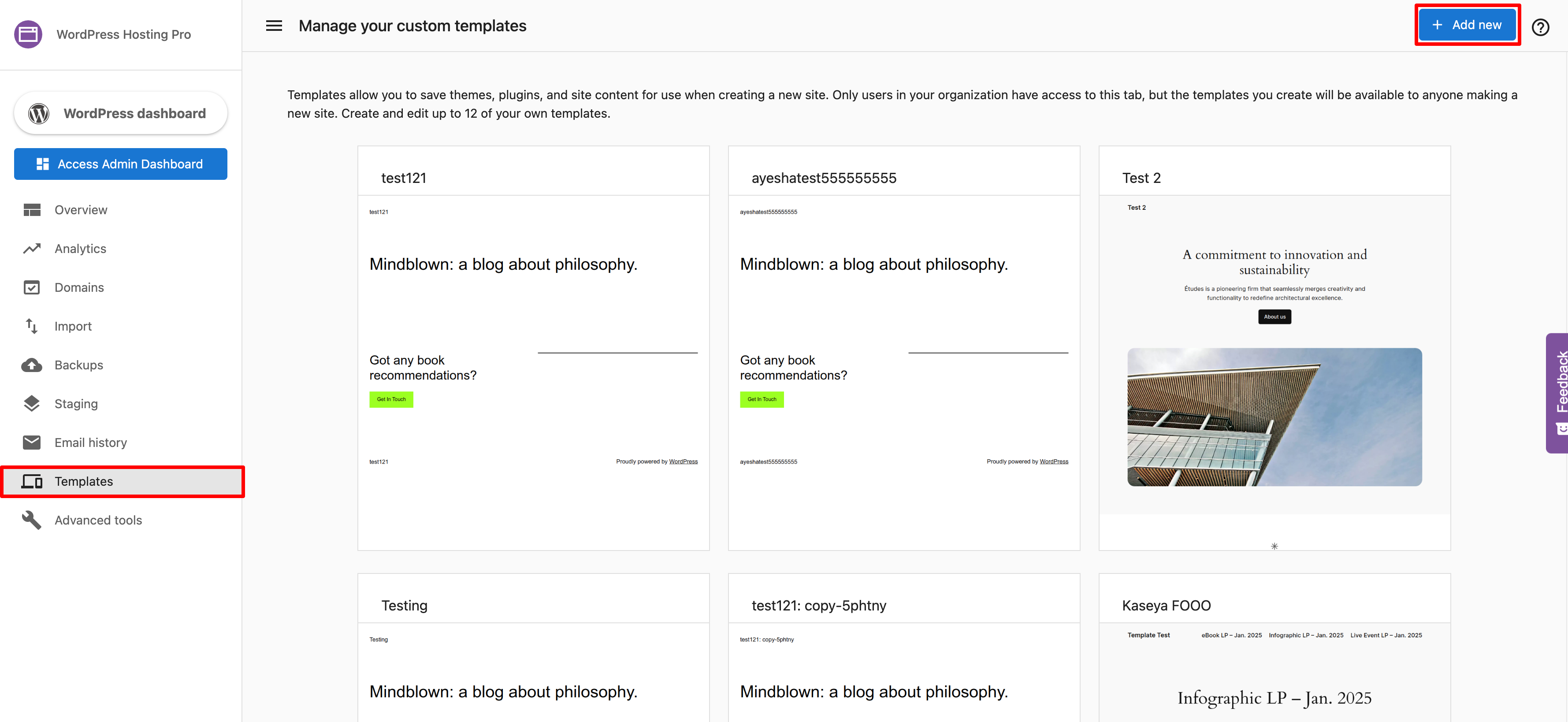Open the Test 2 template building image
1568x722 pixels.
(1274, 417)
